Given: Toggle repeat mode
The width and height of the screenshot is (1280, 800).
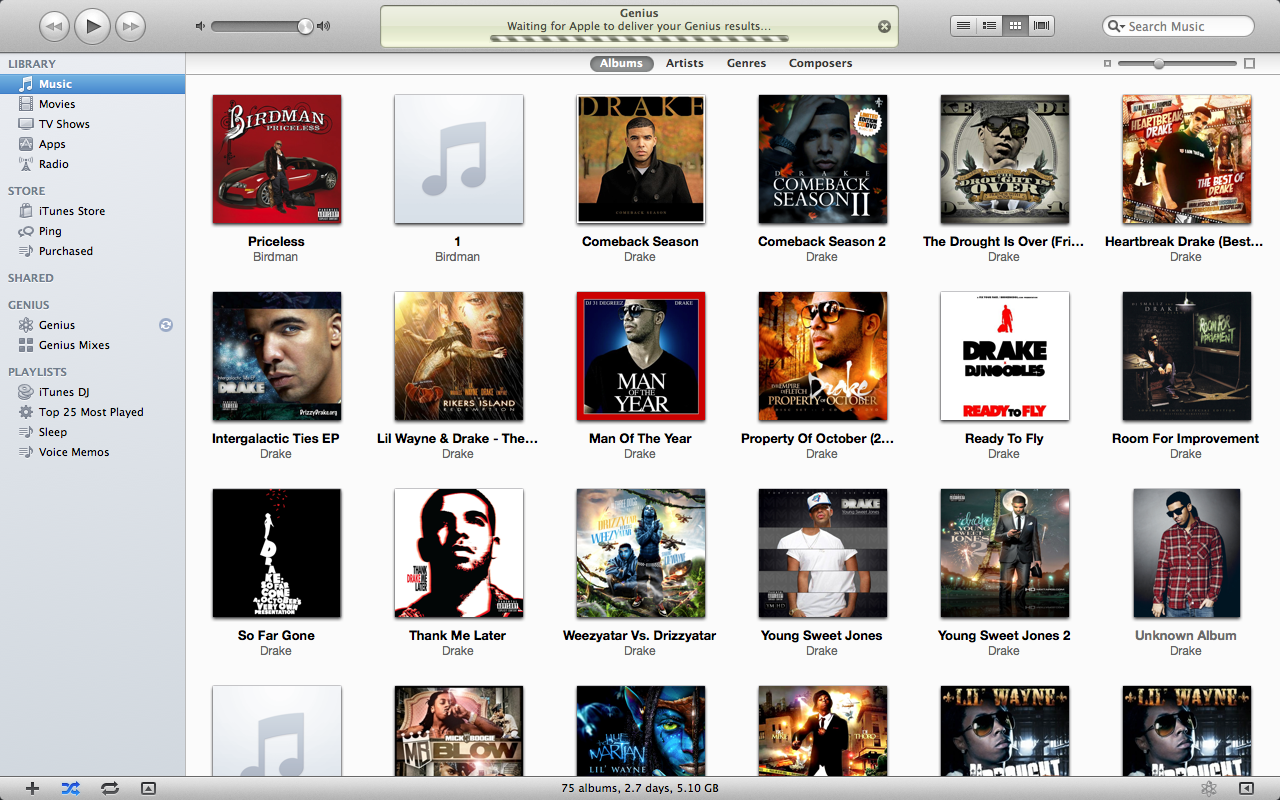Looking at the screenshot, I should point(110,788).
